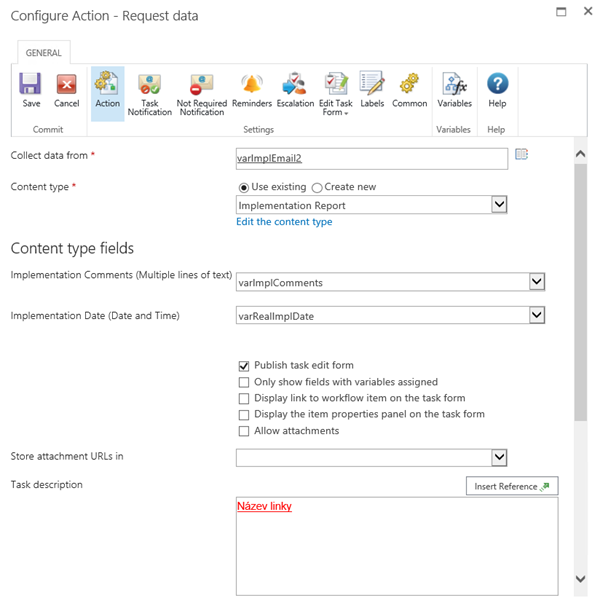Open Common settings
The height and width of the screenshot is (606, 600).
click(x=409, y=90)
